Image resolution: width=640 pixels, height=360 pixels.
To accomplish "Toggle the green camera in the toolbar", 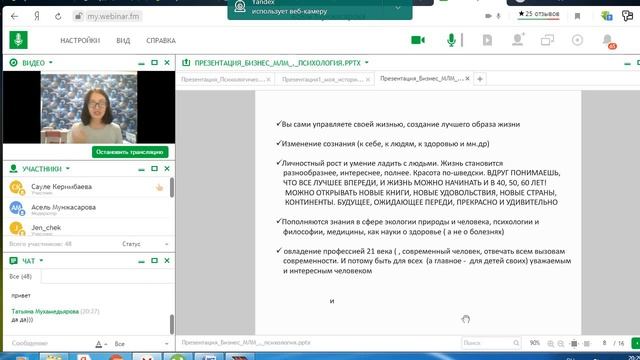I will [x=418, y=40].
